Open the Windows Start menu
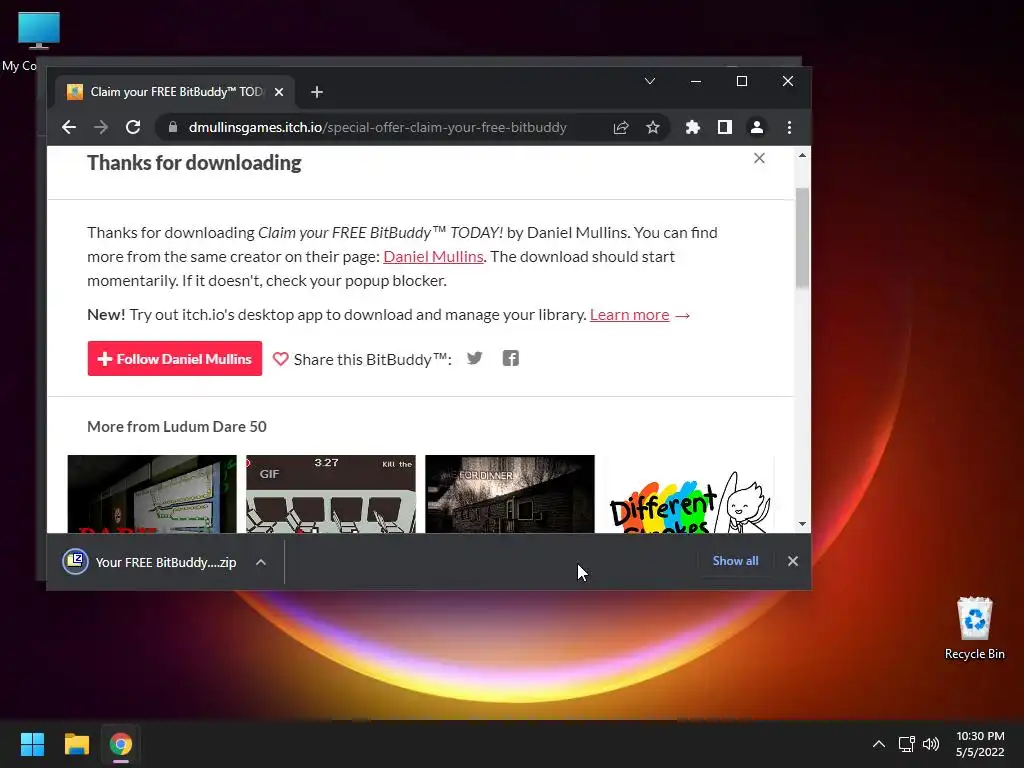This screenshot has height=768, width=1024. pyautogui.click(x=32, y=744)
